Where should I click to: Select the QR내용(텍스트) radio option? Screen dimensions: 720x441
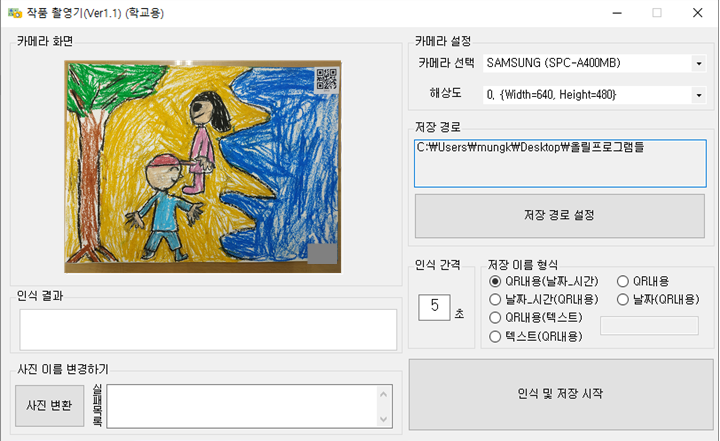tap(495, 318)
